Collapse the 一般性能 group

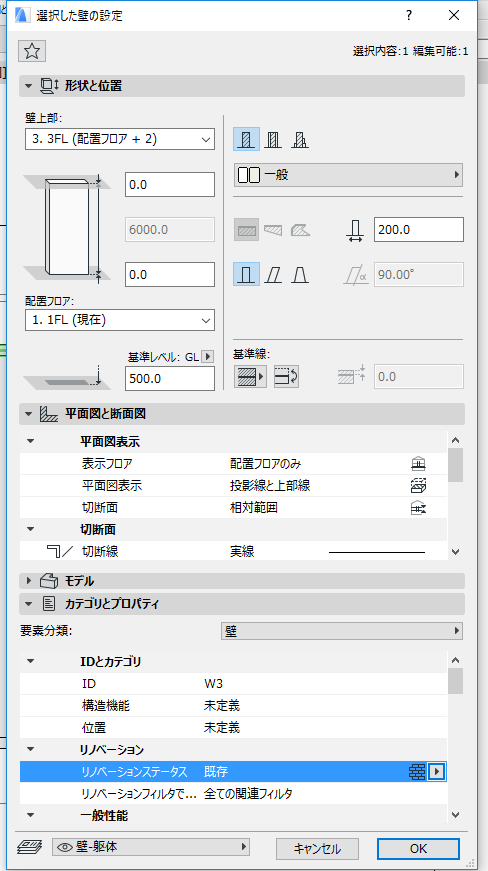pos(31,815)
